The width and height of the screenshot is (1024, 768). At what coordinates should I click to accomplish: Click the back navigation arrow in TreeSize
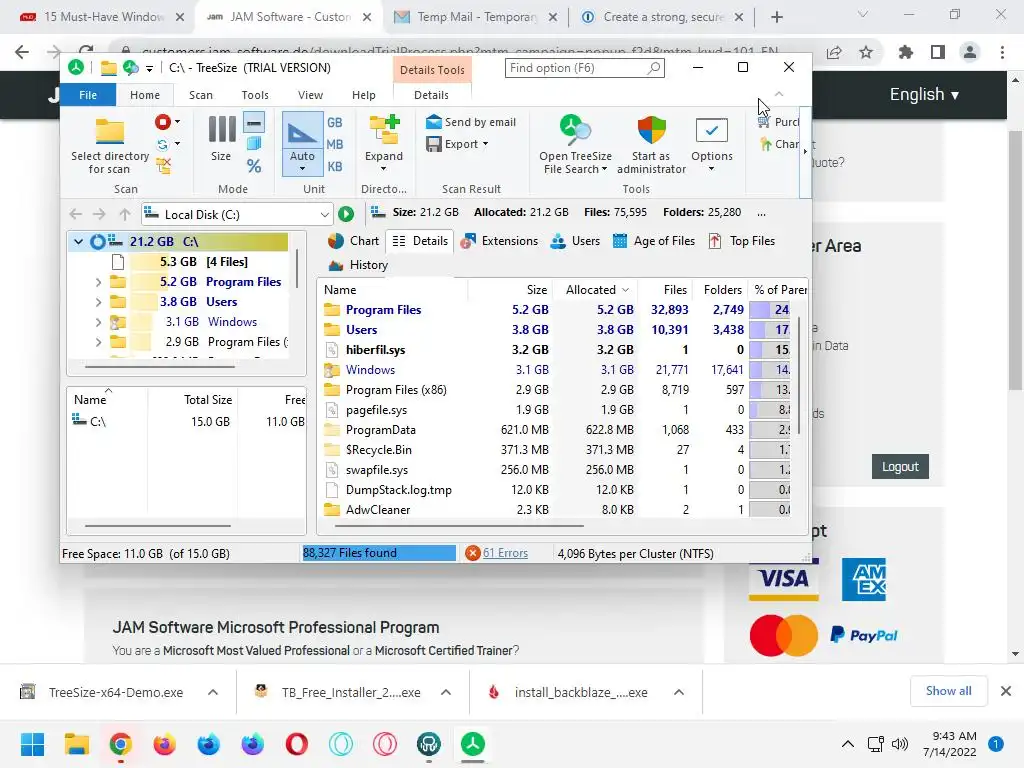(76, 214)
